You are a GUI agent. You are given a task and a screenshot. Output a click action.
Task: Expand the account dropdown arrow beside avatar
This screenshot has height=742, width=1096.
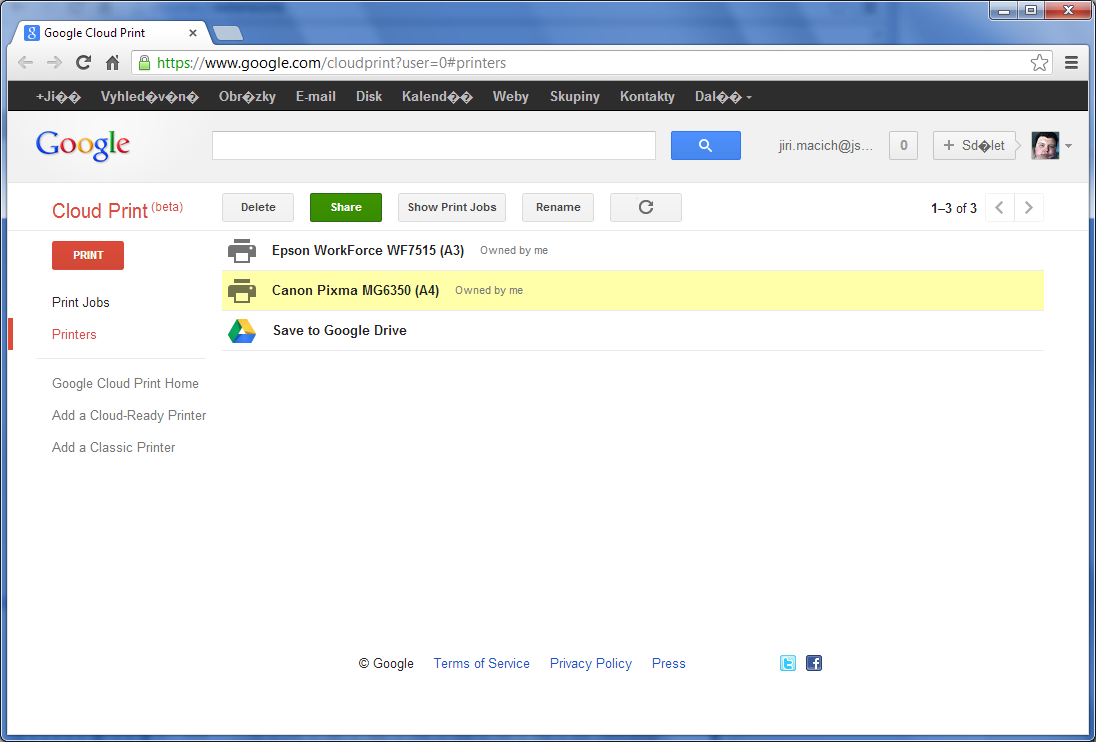[x=1068, y=146]
